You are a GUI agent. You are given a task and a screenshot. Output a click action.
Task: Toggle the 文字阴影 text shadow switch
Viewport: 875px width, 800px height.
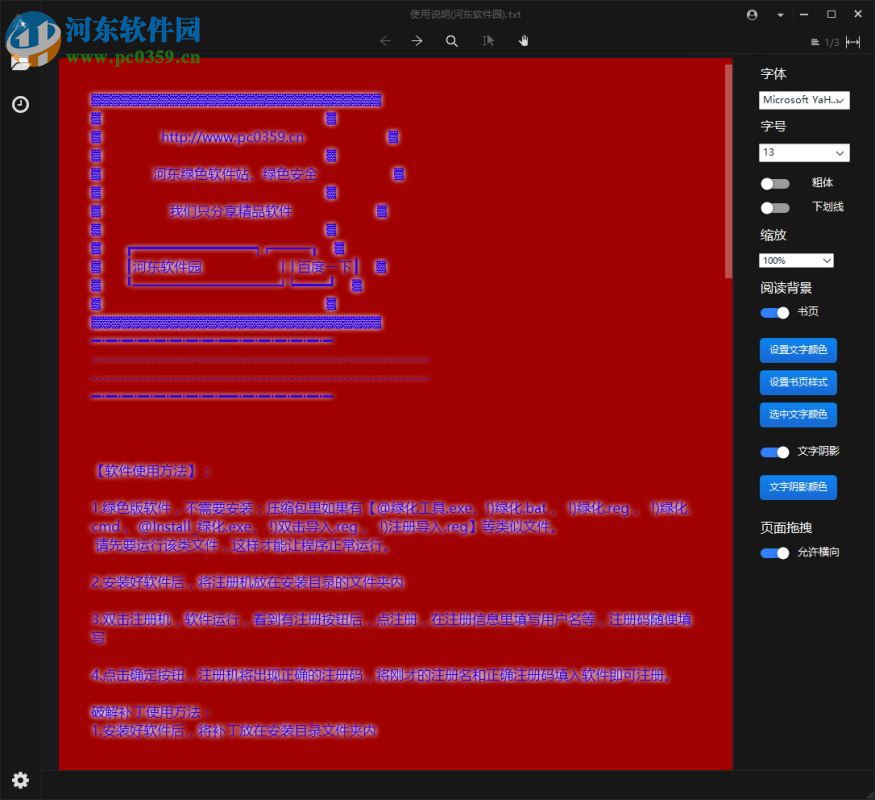pos(774,452)
